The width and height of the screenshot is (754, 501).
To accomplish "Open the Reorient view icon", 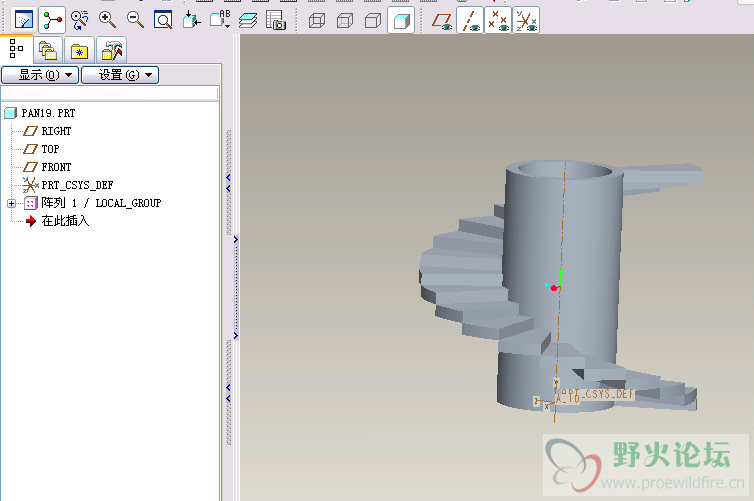I will [x=191, y=20].
